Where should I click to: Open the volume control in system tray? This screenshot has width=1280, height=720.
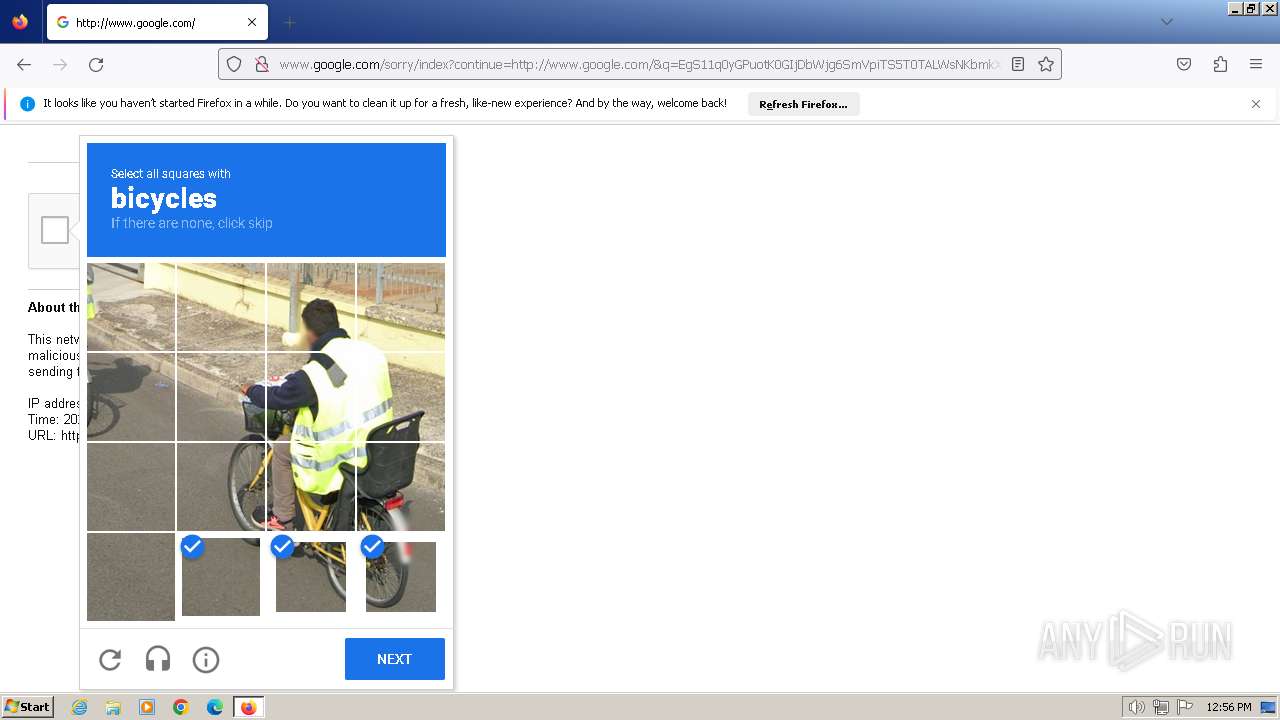click(x=1136, y=707)
